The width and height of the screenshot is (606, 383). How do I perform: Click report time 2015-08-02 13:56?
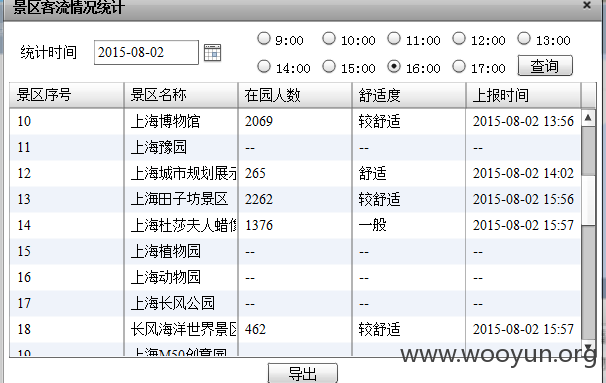pos(523,121)
